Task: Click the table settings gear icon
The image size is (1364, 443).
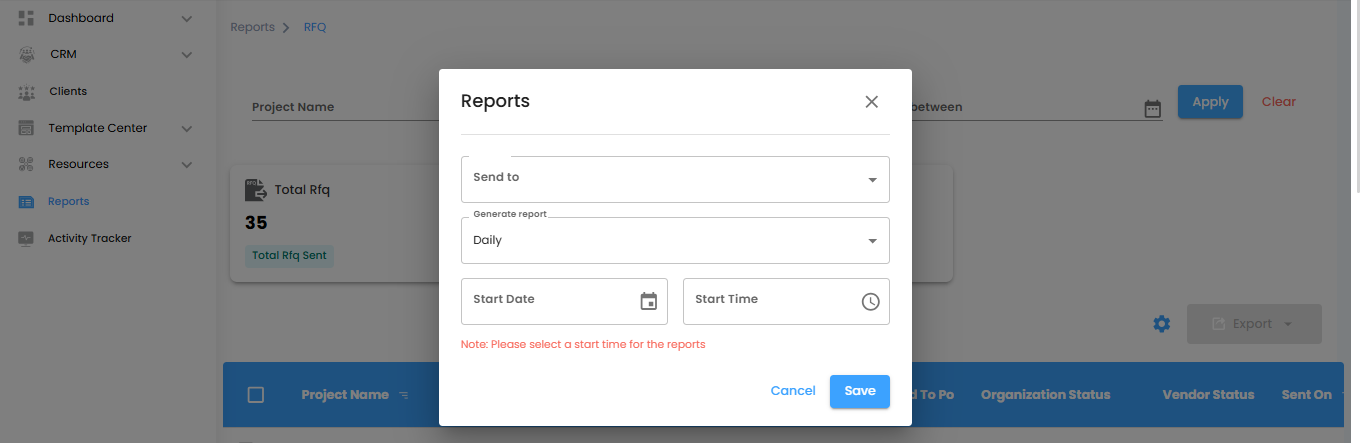Action: coord(1161,324)
